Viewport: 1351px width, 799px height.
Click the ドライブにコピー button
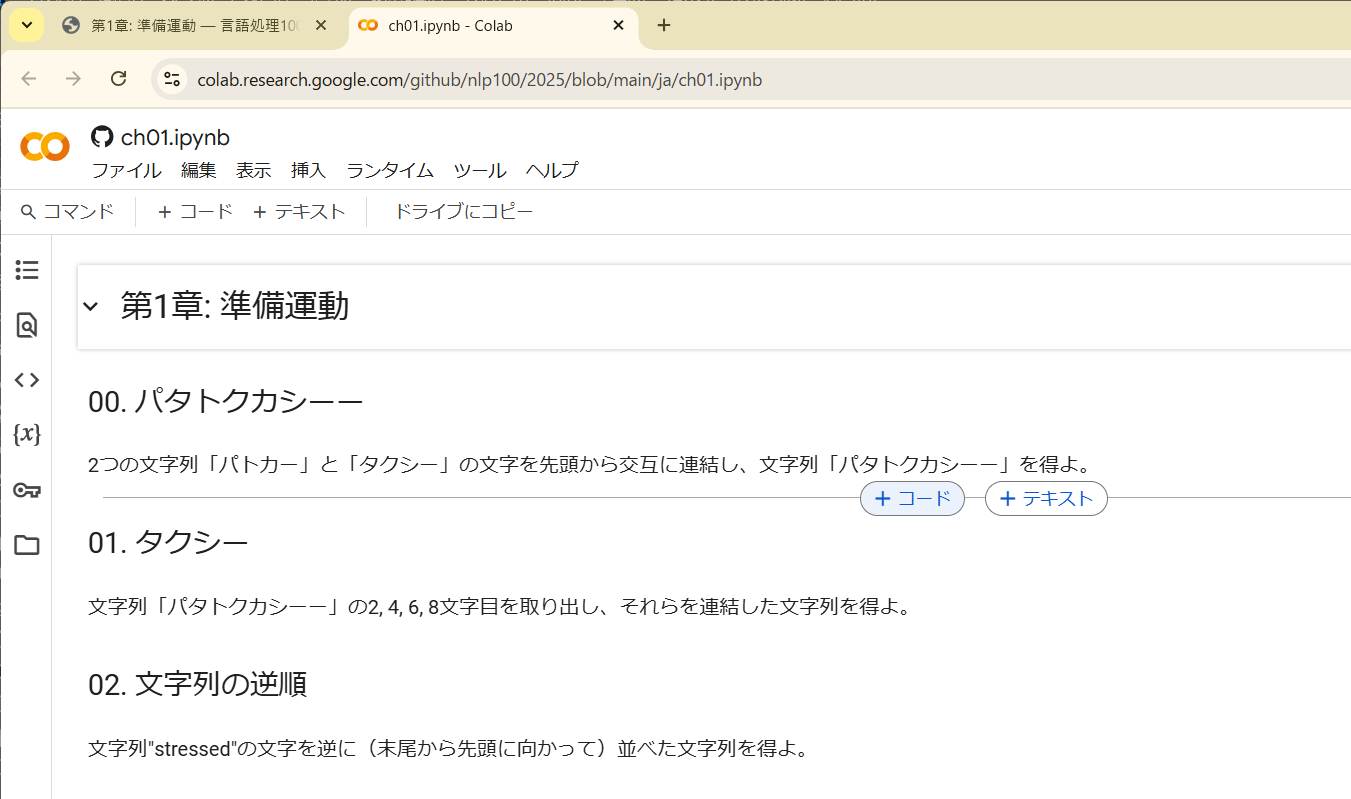pyautogui.click(x=463, y=211)
